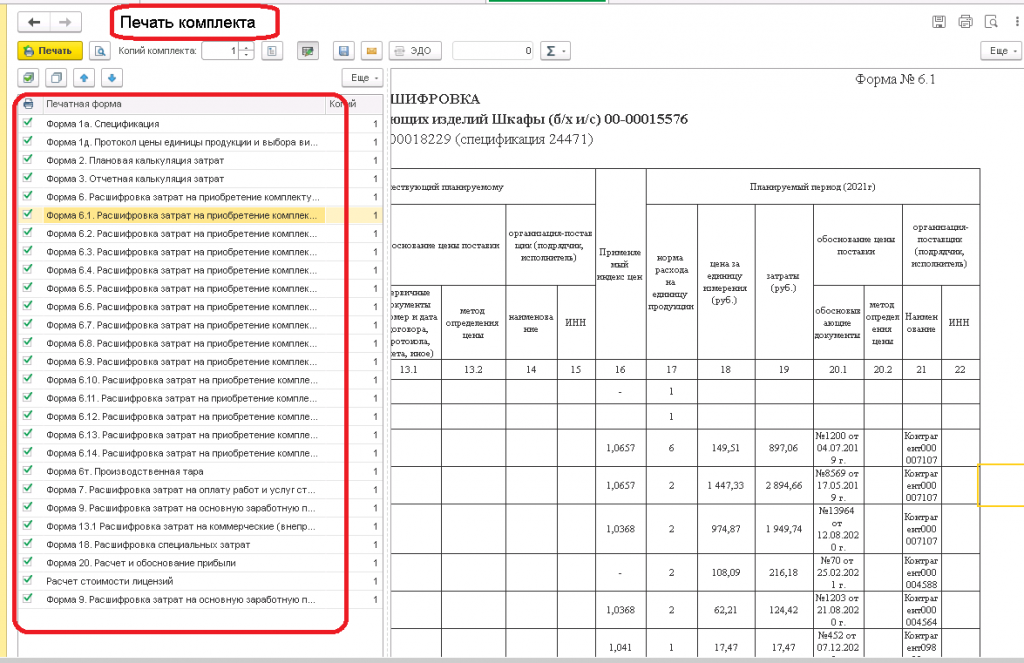Select Форма 2. Плановая калькуляция затрат row
1024x663 pixels.
click(x=135, y=160)
